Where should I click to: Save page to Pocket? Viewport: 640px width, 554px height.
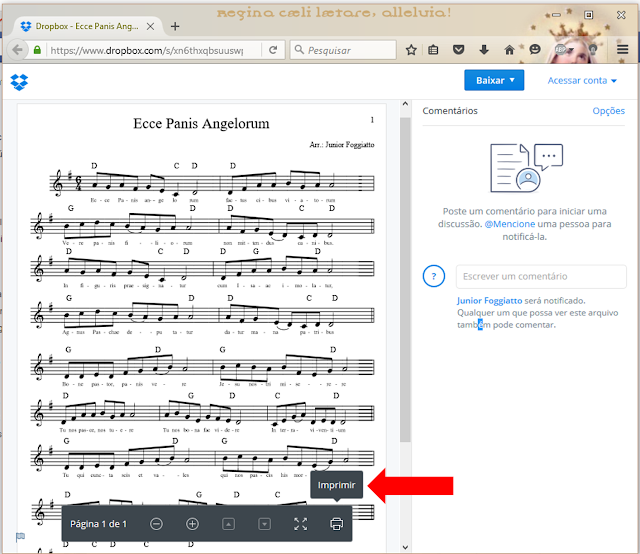(459, 50)
